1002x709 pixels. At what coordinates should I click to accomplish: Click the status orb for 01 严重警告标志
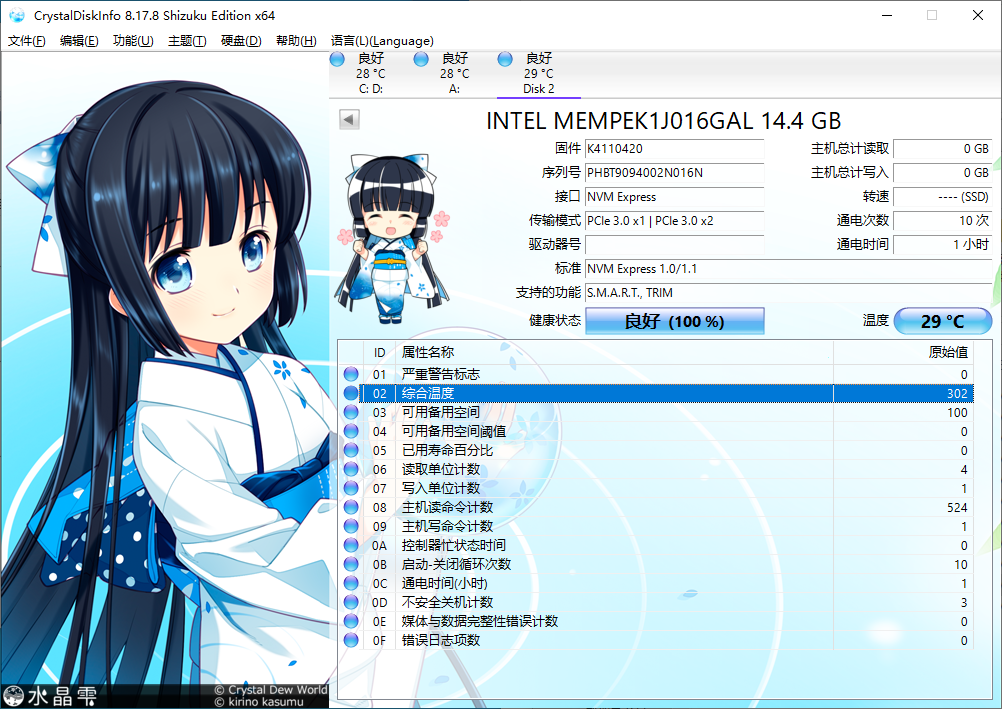click(x=351, y=374)
